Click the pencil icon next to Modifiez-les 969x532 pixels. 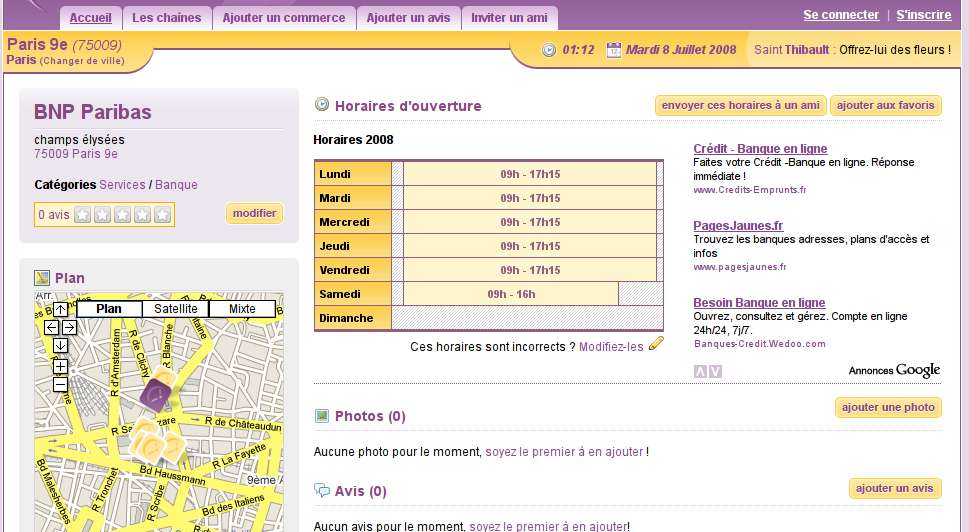point(656,343)
